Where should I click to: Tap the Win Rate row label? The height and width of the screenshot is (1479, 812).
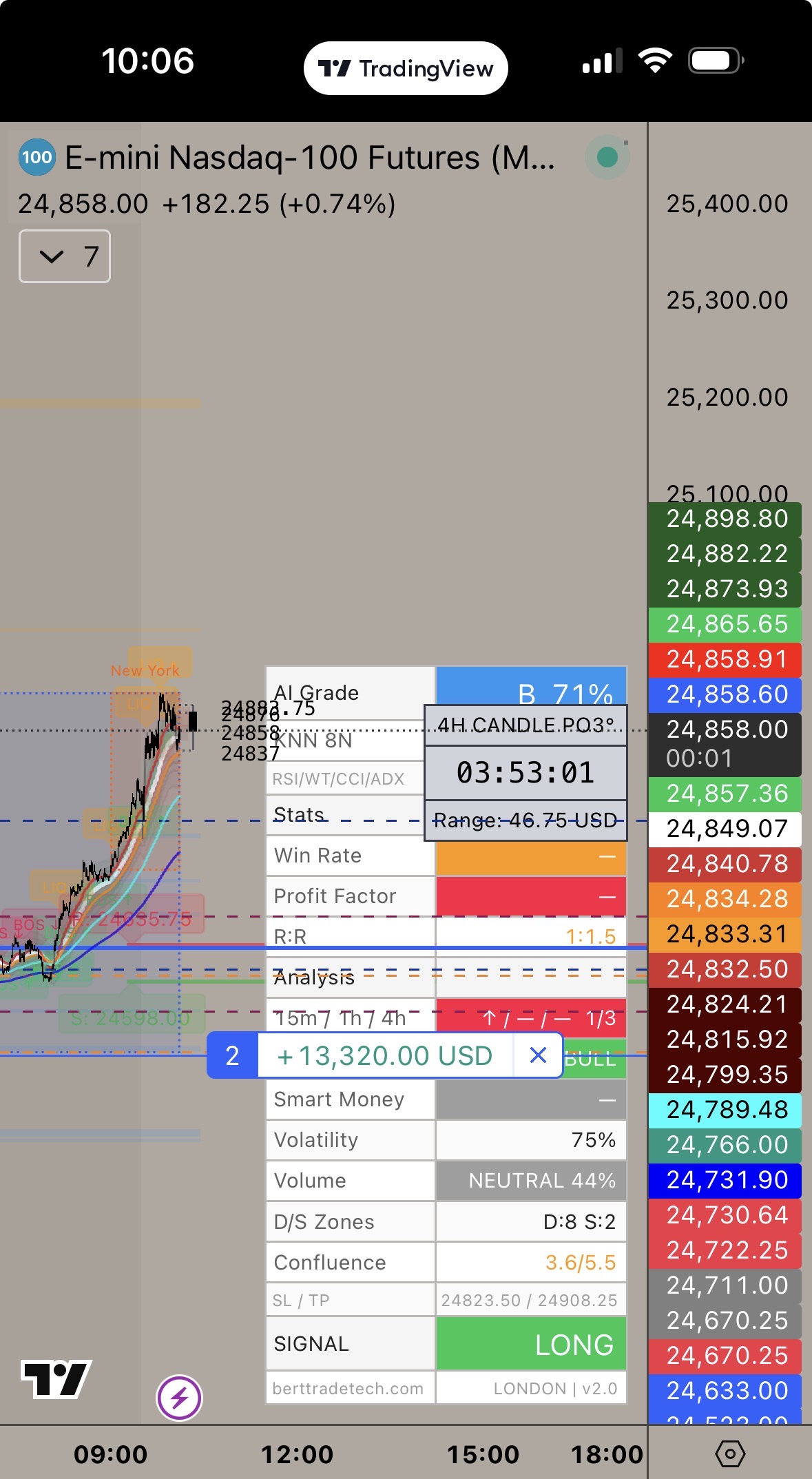click(x=317, y=856)
